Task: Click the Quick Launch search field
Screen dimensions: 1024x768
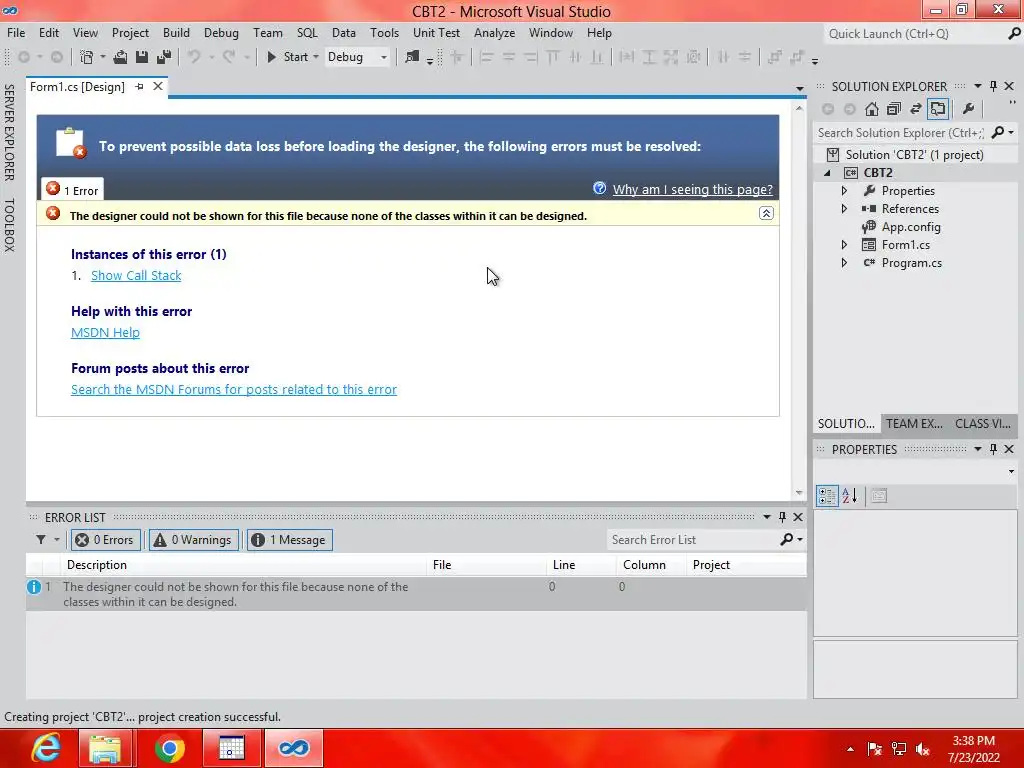Action: point(914,33)
